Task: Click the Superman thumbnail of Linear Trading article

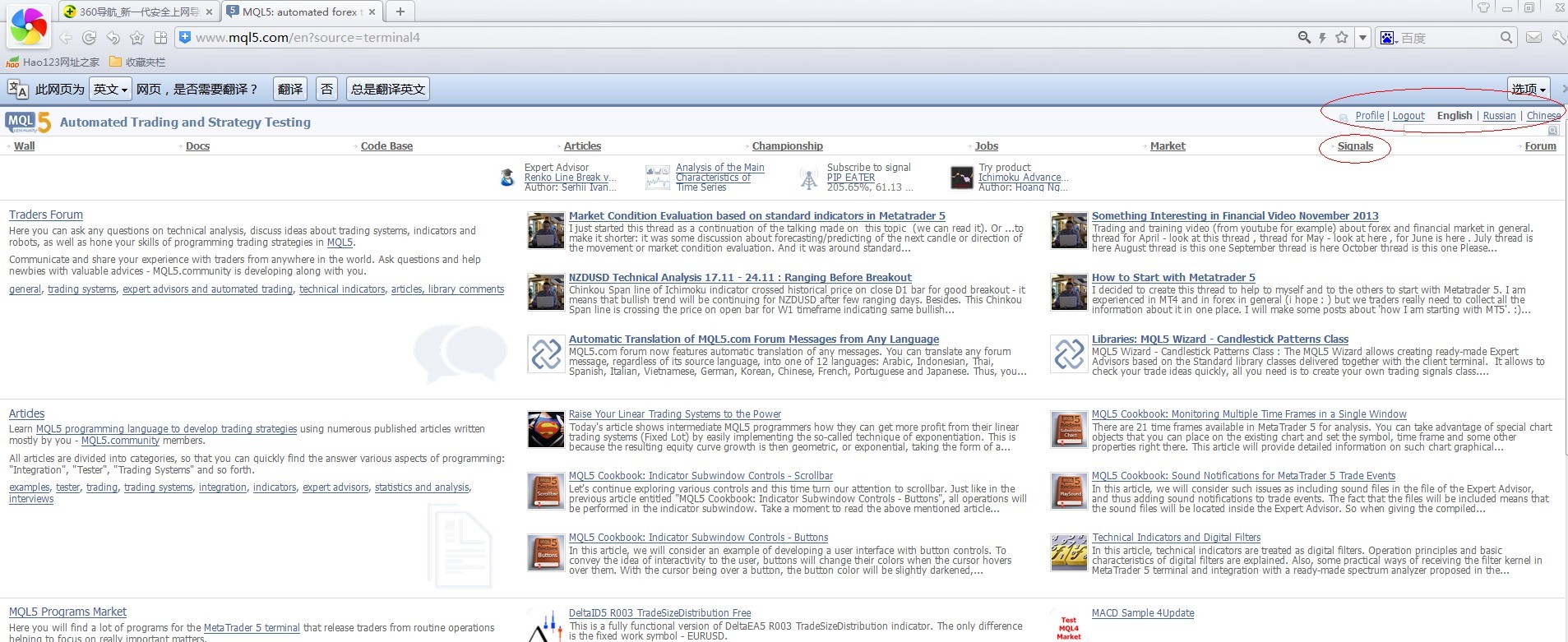Action: tap(545, 430)
